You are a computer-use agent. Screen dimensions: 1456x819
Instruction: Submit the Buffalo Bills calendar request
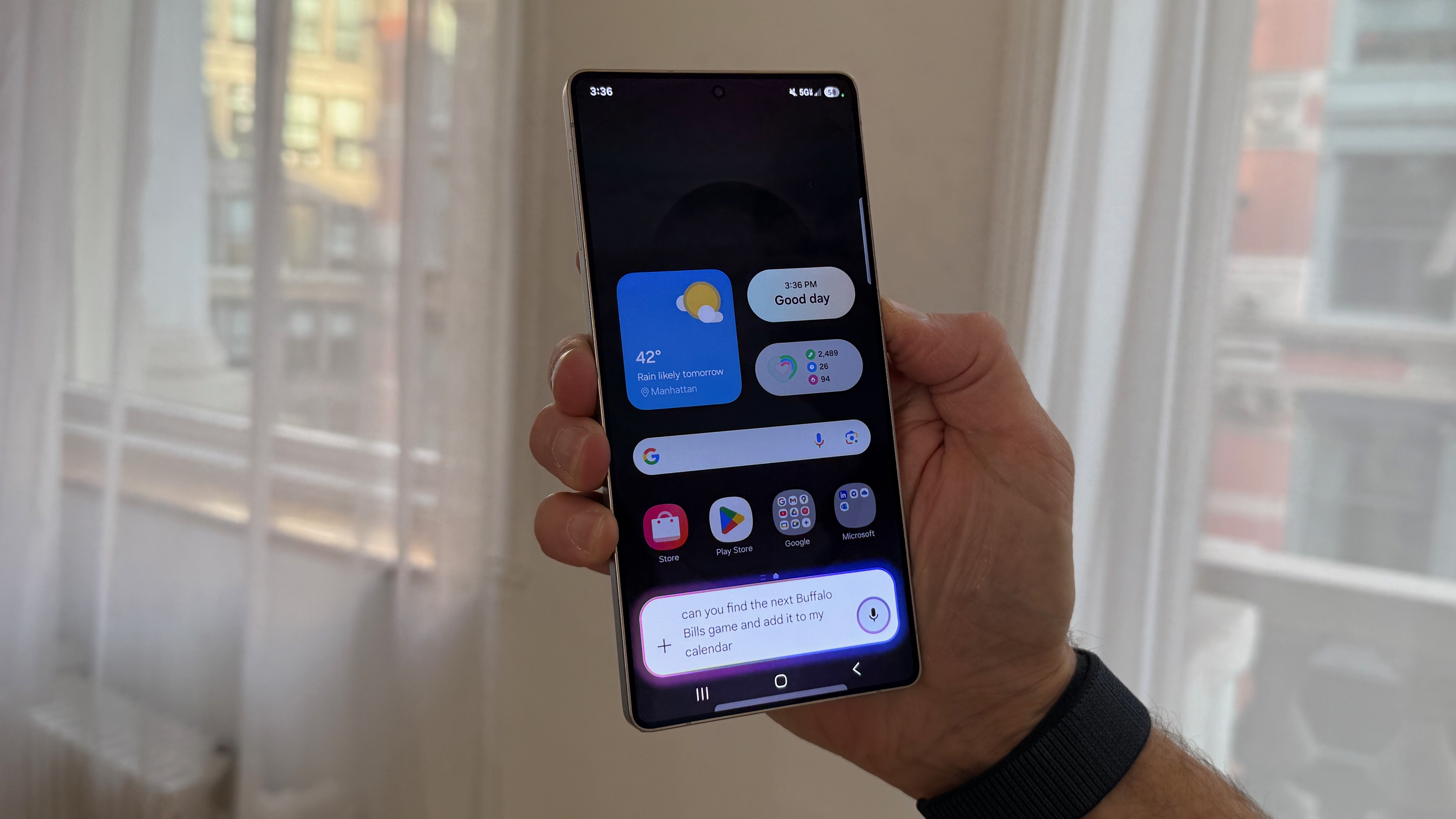tap(872, 614)
